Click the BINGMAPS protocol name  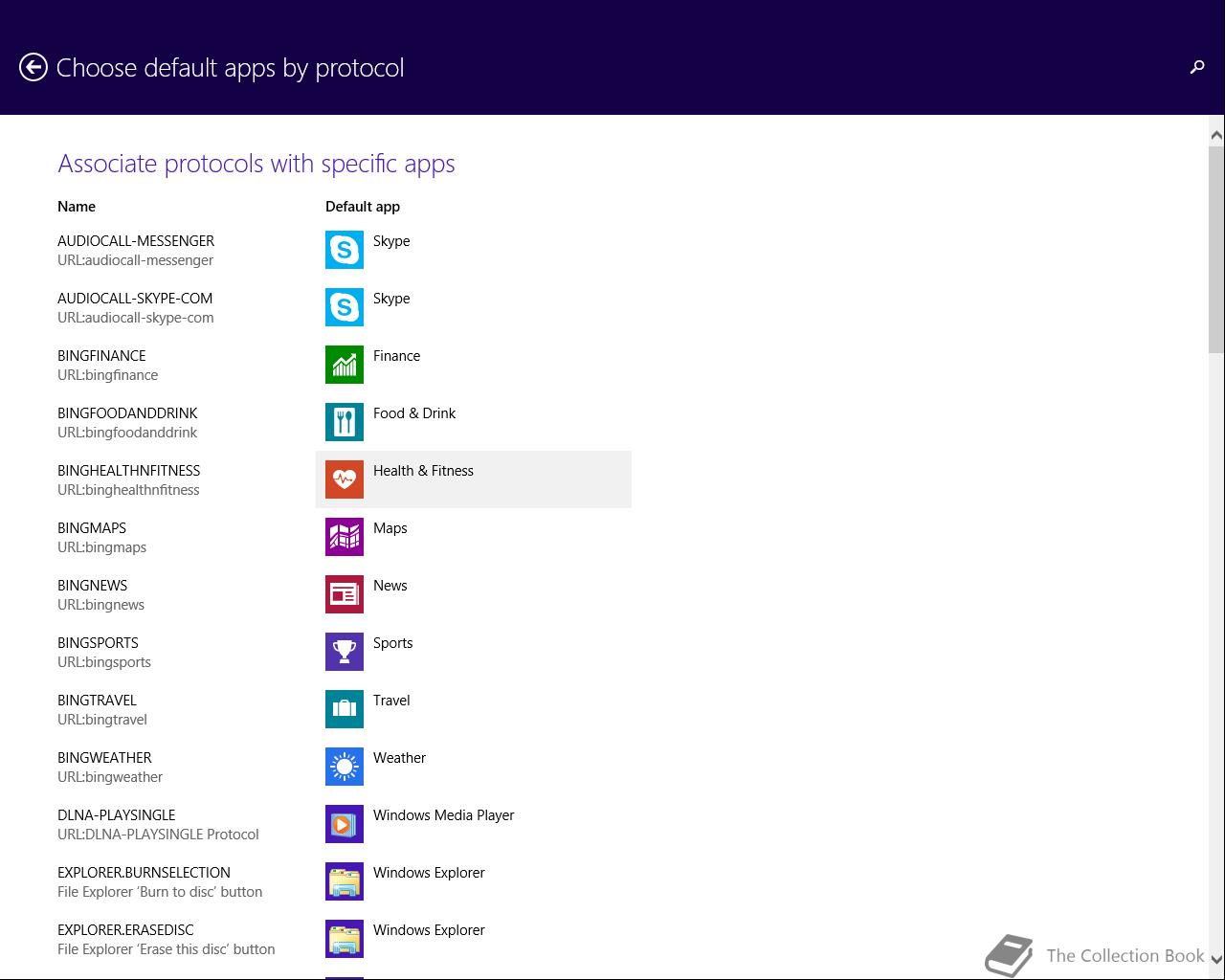[92, 528]
